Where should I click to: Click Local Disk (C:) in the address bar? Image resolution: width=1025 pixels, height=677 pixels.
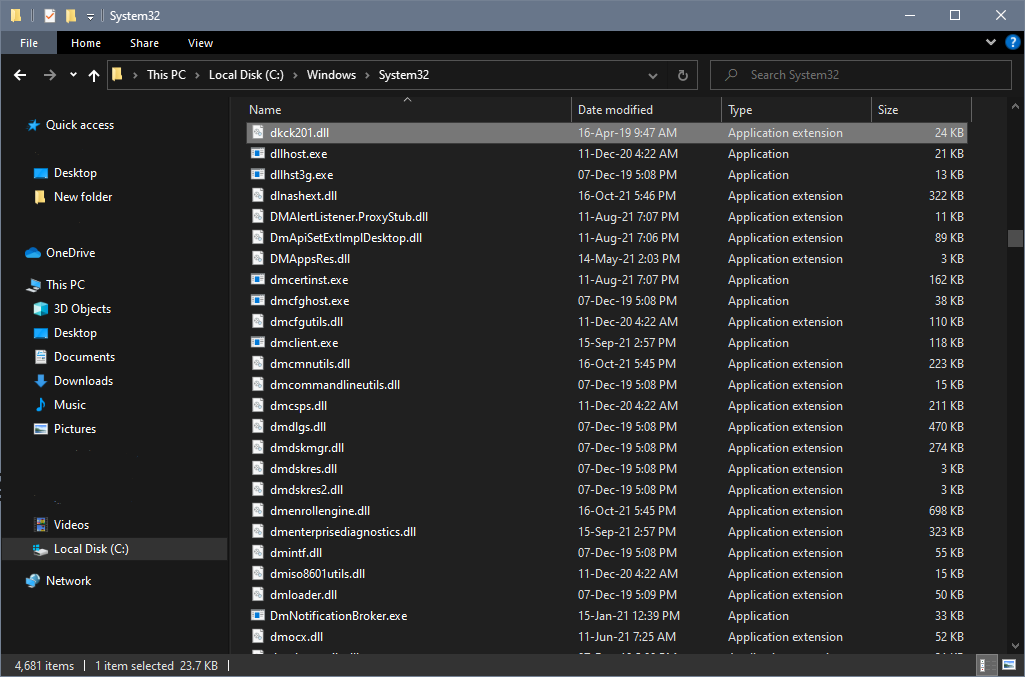tap(246, 74)
